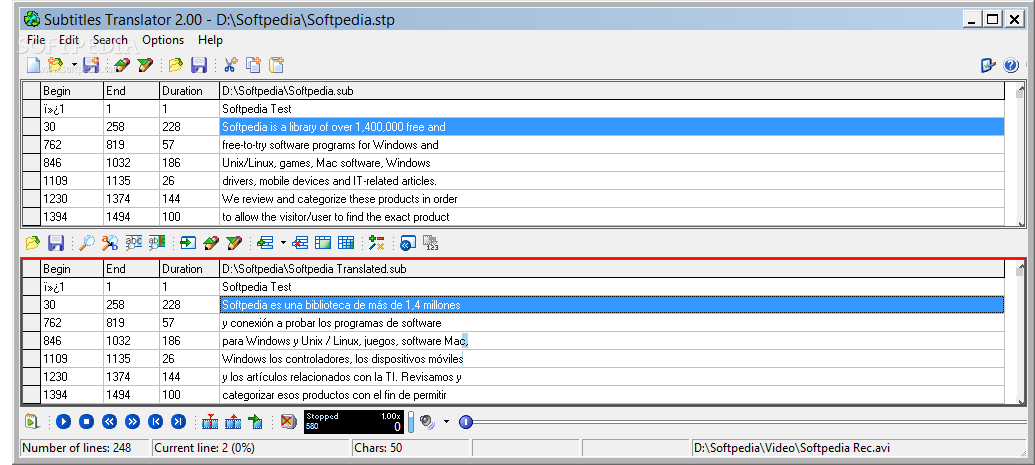
Task: Click the Paste clipboard icon
Action: point(276,65)
